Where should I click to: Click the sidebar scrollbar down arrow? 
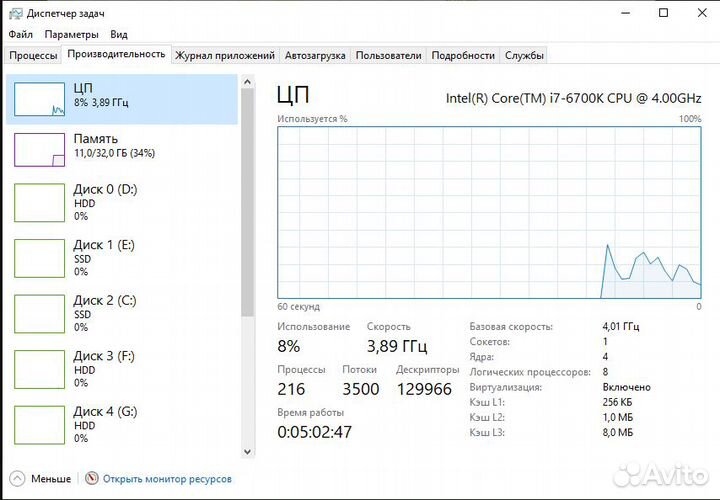coord(247,452)
